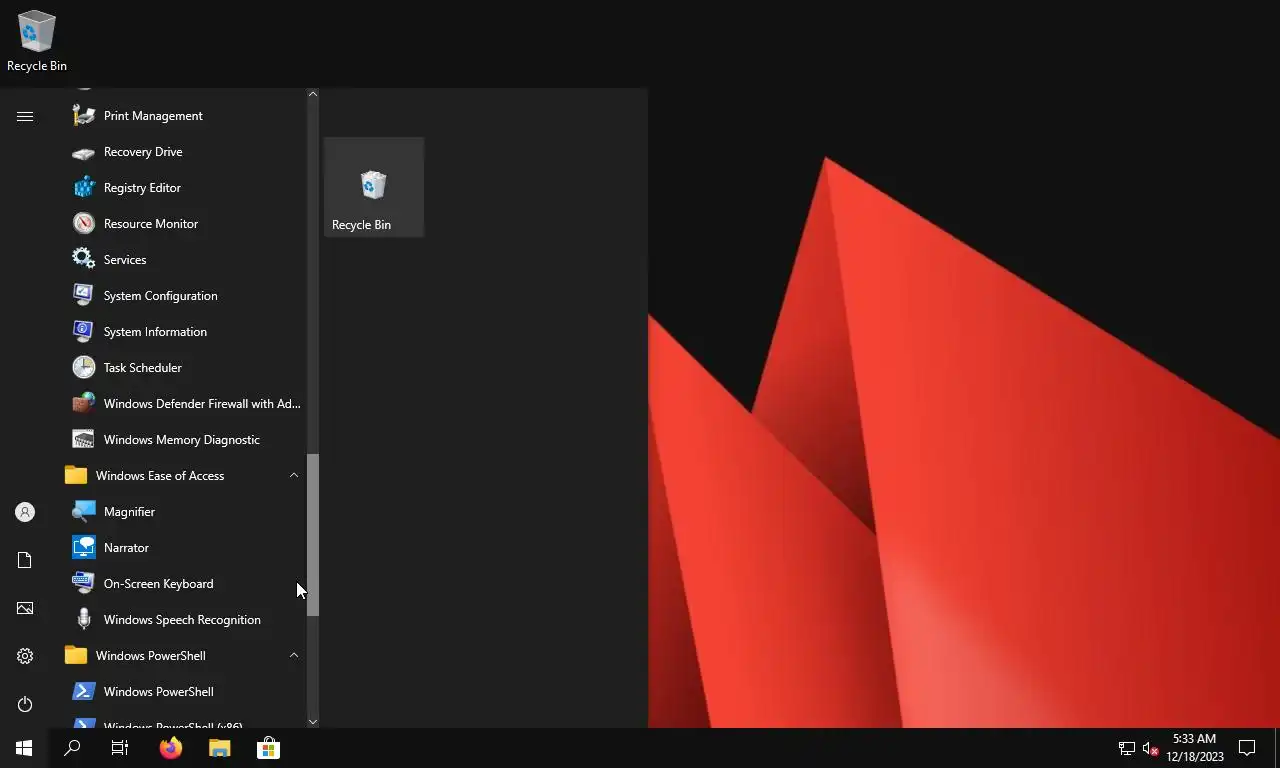Open Settings gear in the Start sidebar

tap(25, 656)
